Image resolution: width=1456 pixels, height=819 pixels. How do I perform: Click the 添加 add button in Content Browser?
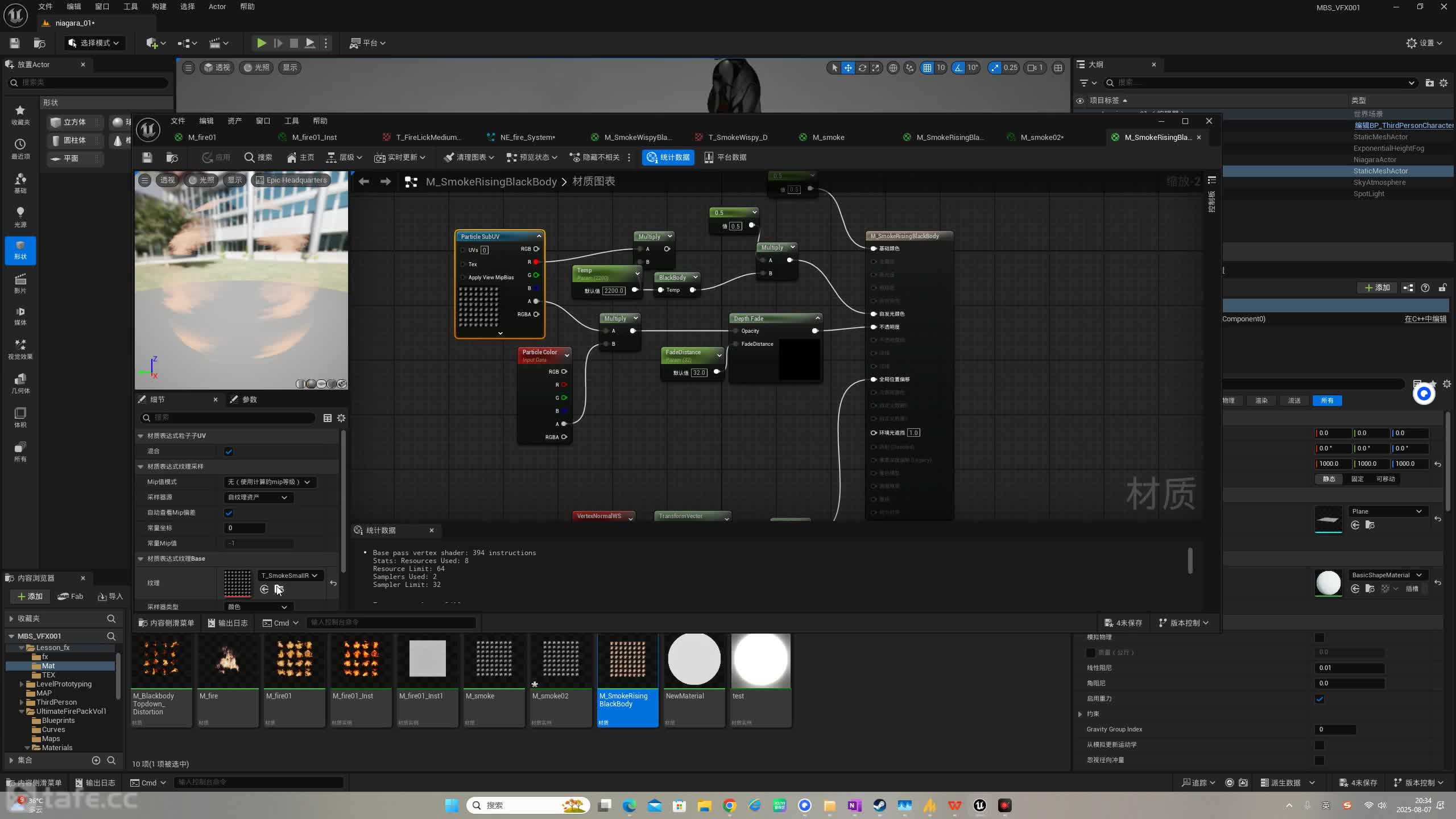(30, 597)
